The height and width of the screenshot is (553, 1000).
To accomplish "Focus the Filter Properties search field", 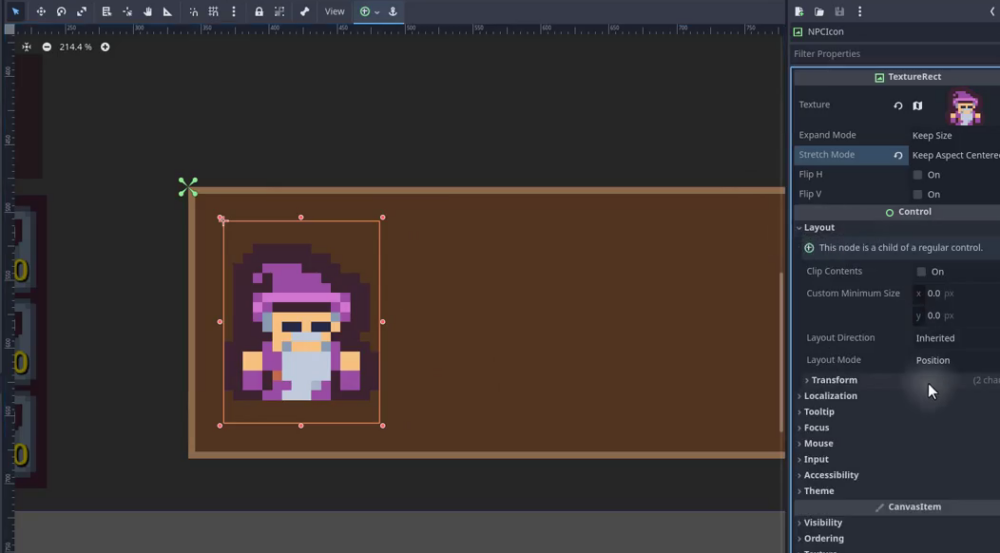I will pyautogui.click(x=895, y=54).
